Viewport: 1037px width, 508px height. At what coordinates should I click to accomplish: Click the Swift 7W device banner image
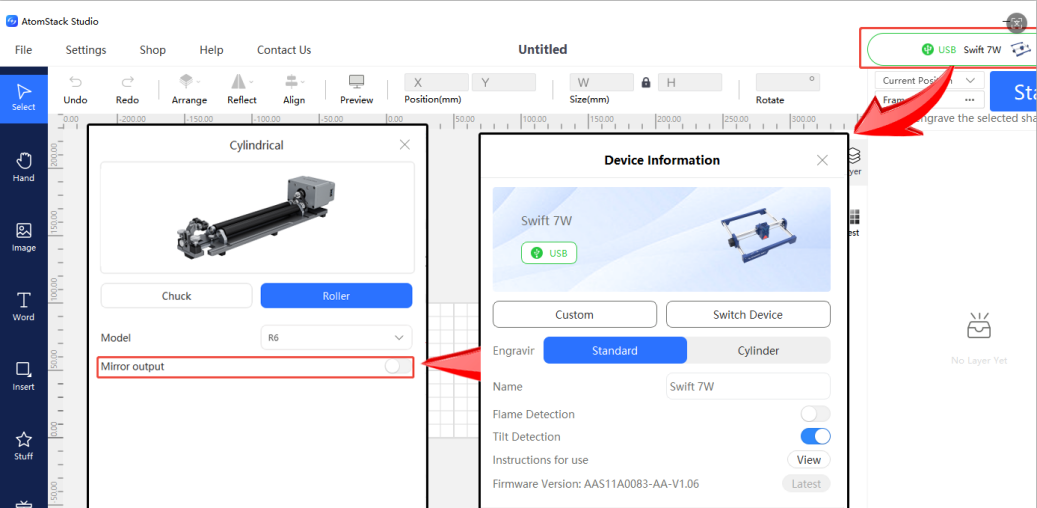click(x=661, y=239)
